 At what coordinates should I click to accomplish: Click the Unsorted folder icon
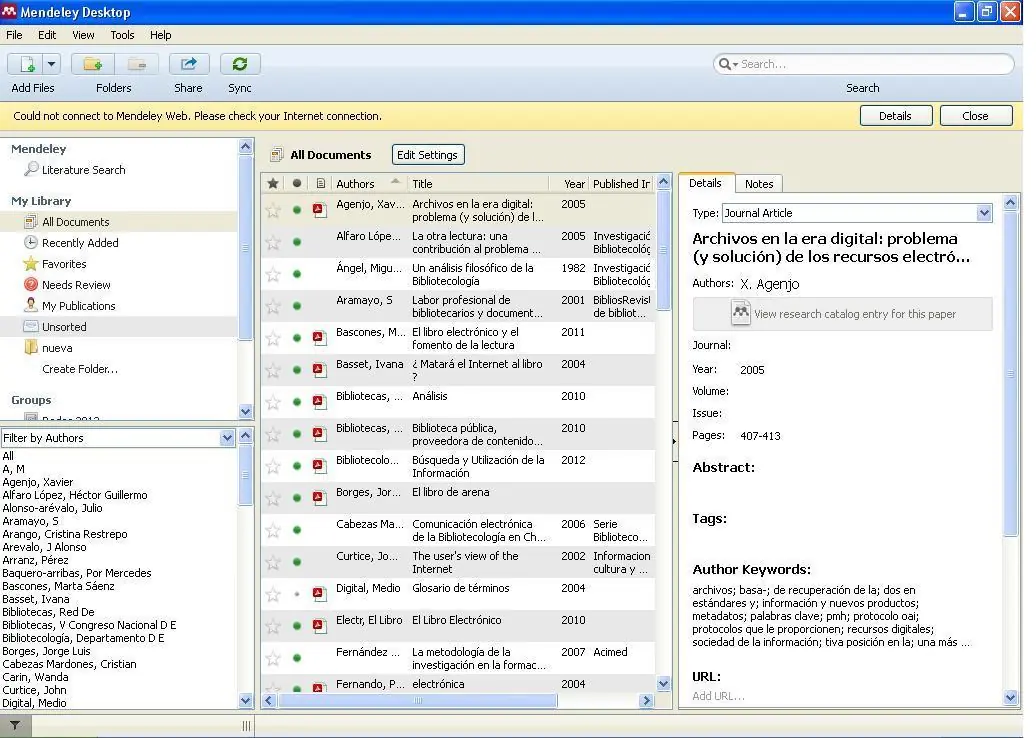click(30, 326)
